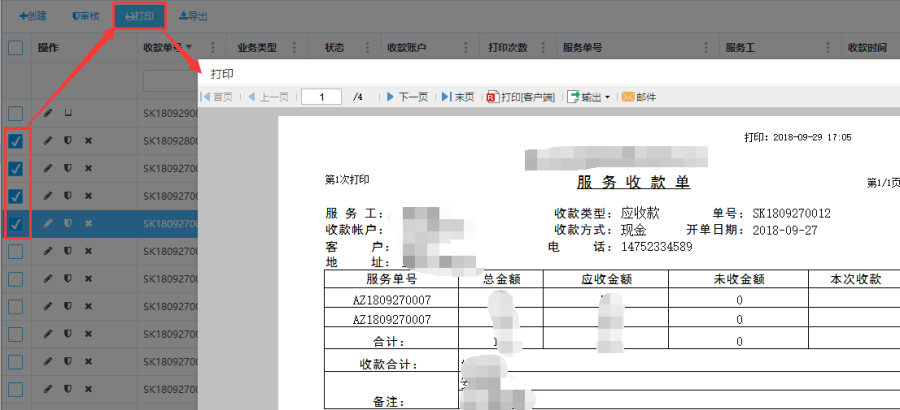This screenshot has height=410, width=900.
Task: Go to next page with 下一页
Action: click(x=406, y=97)
